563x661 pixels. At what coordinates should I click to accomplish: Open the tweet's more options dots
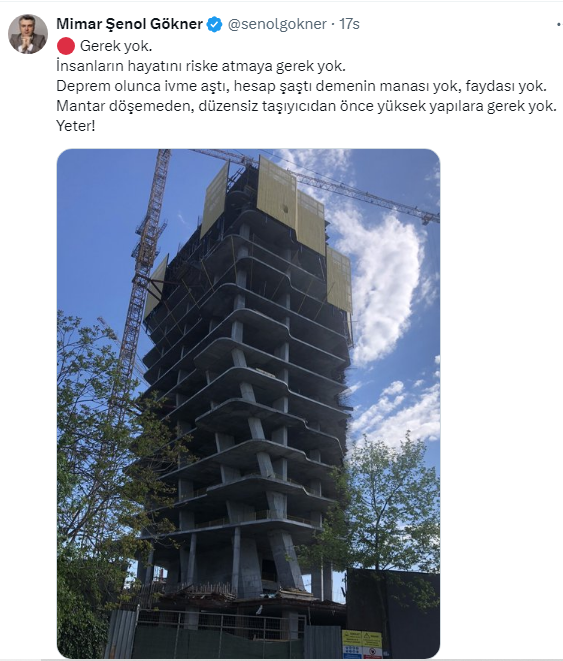[x=559, y=25]
